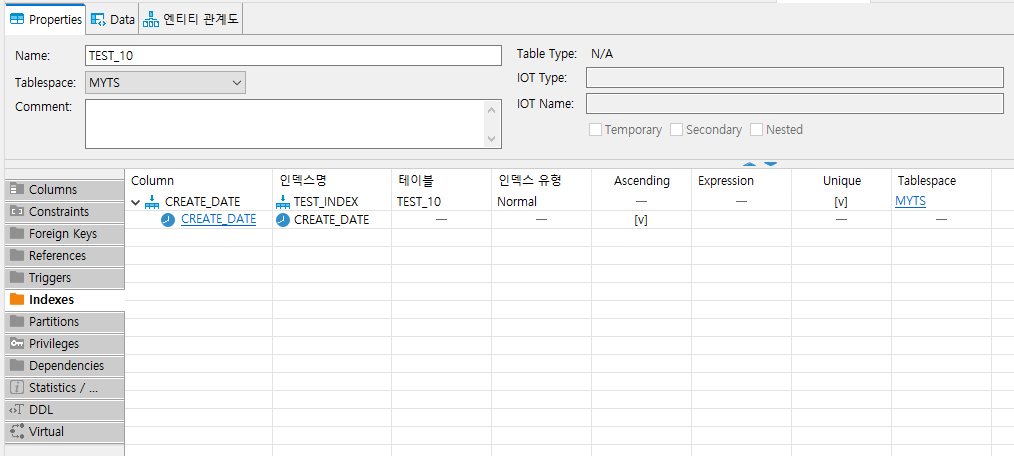1014x456 pixels.
Task: Open the Properties tab
Action: coord(45,19)
